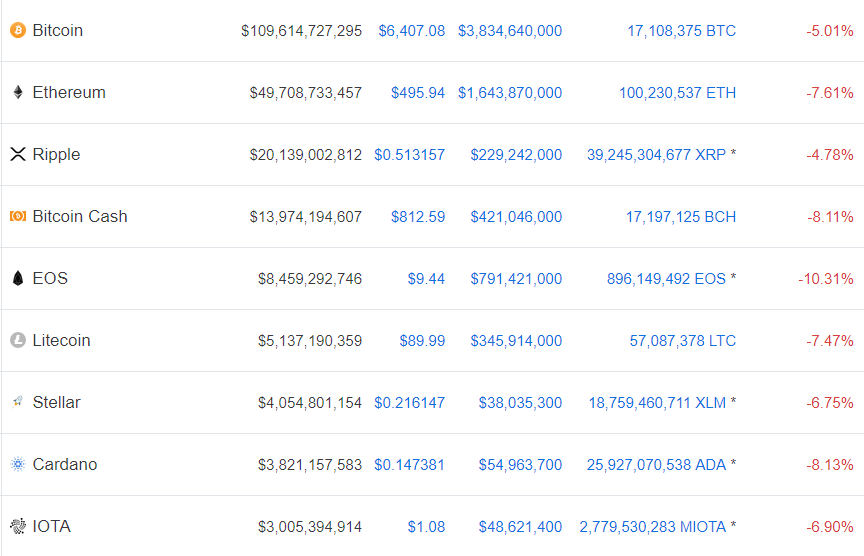The height and width of the screenshot is (556, 864).
Task: Click the Bitcoin Cash orange icon
Action: pos(18,216)
